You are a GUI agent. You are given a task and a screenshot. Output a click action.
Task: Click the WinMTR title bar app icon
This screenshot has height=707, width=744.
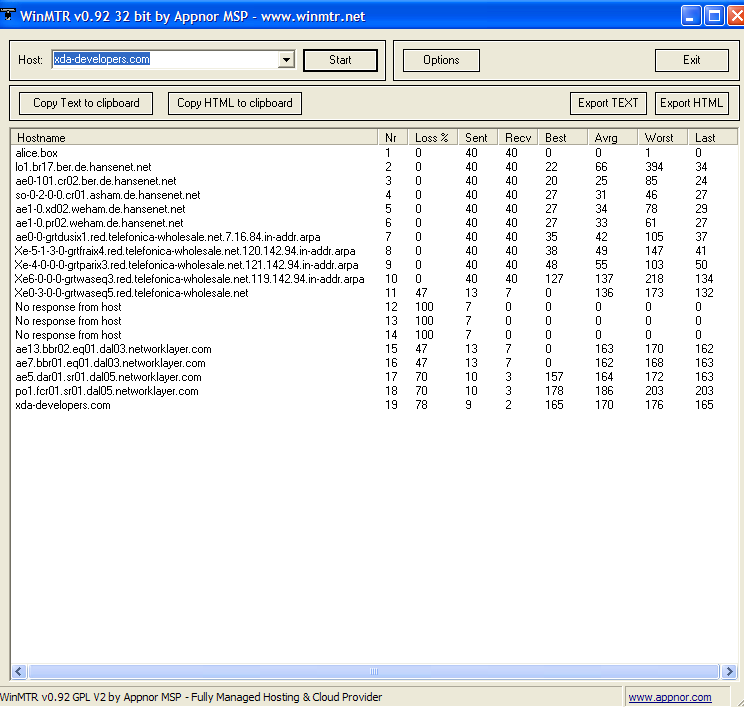pyautogui.click(x=10, y=15)
